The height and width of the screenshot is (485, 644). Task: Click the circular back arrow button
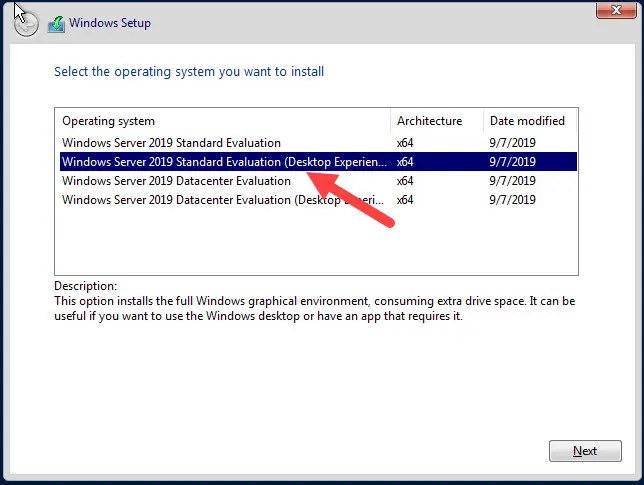(26, 24)
